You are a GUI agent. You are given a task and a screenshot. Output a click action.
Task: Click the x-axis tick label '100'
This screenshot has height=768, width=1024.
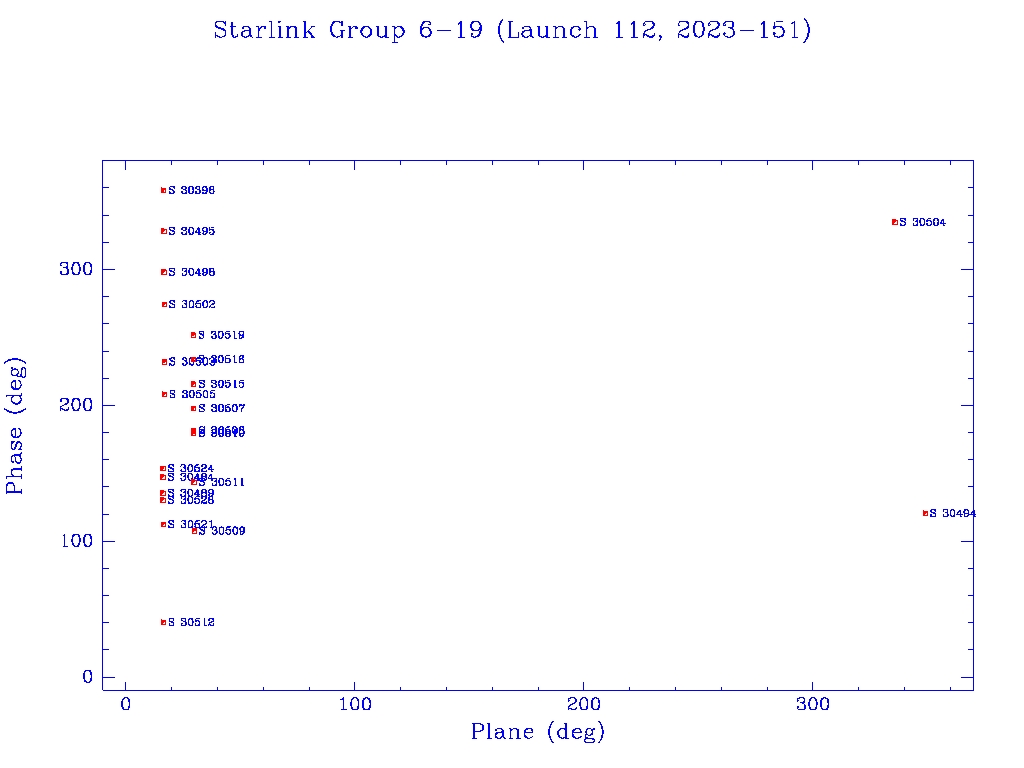[355, 704]
